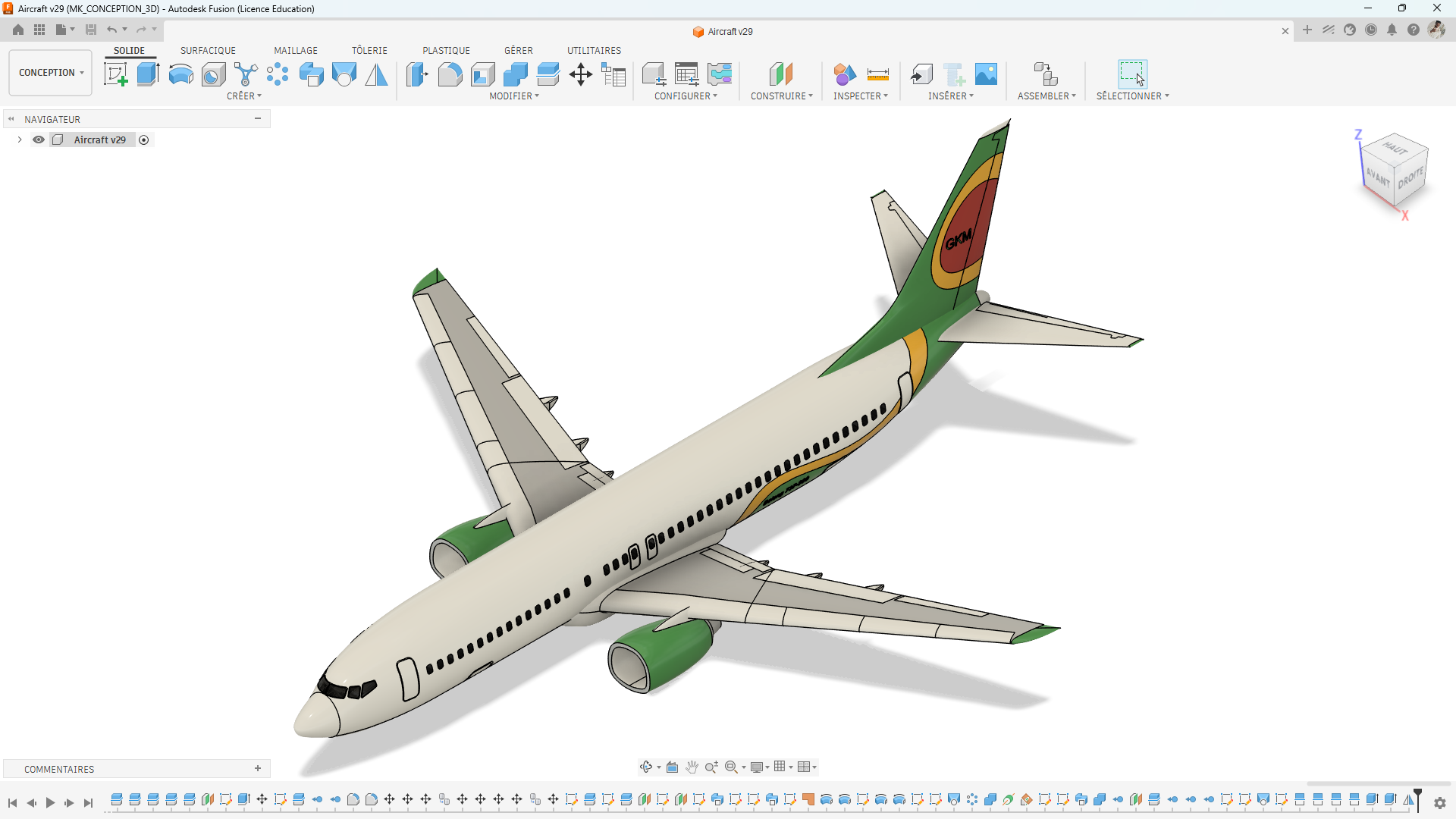Open the Joint assemble tool
The width and height of the screenshot is (1456, 819).
pyautogui.click(x=1046, y=74)
